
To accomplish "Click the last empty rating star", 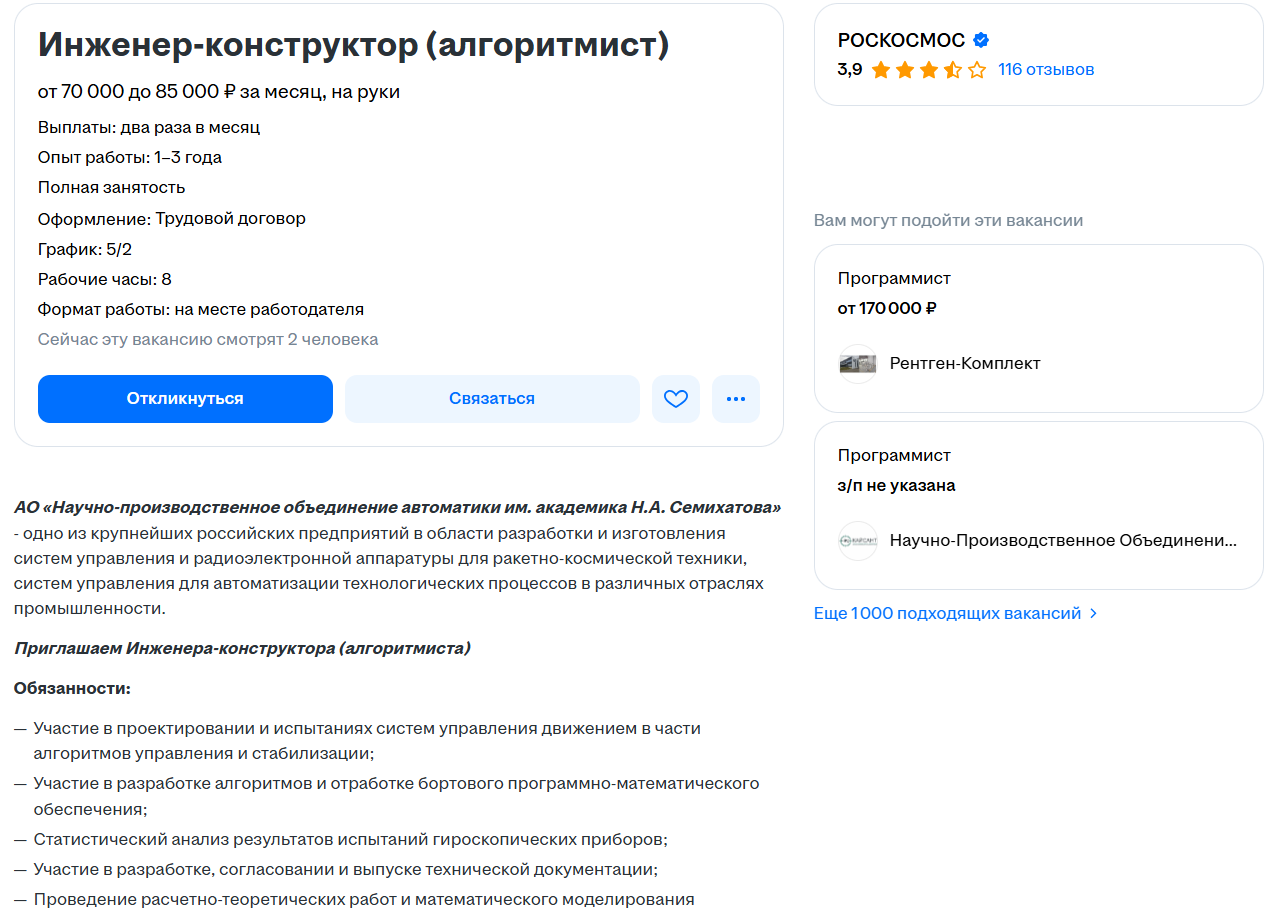I will point(977,70).
